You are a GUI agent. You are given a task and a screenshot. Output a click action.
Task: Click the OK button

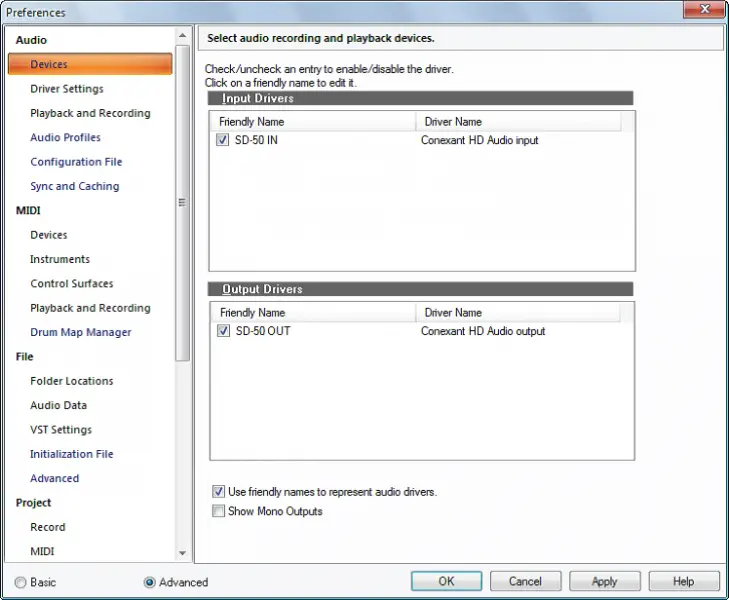(446, 581)
